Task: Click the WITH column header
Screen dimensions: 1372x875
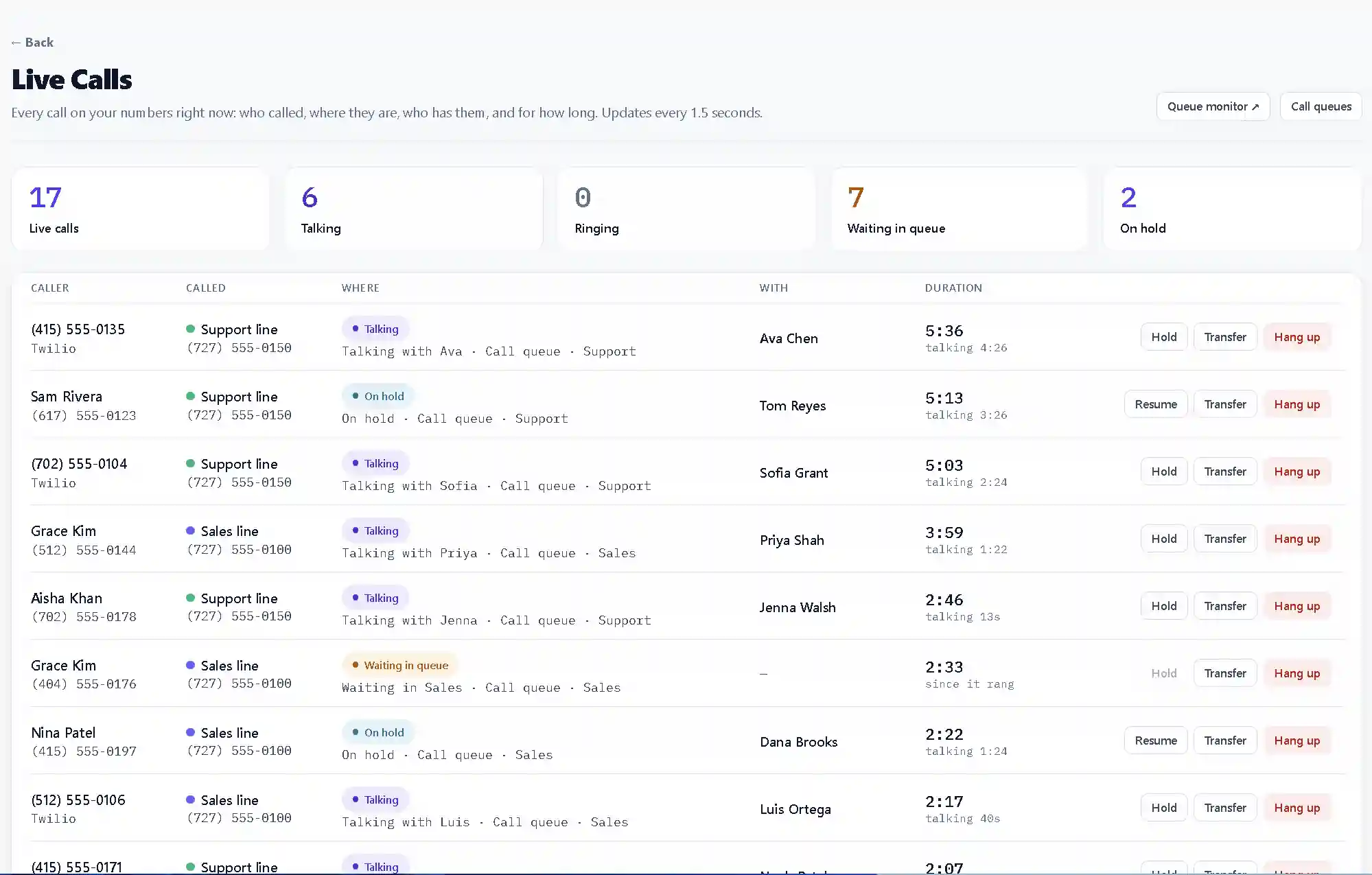Action: pyautogui.click(x=774, y=288)
